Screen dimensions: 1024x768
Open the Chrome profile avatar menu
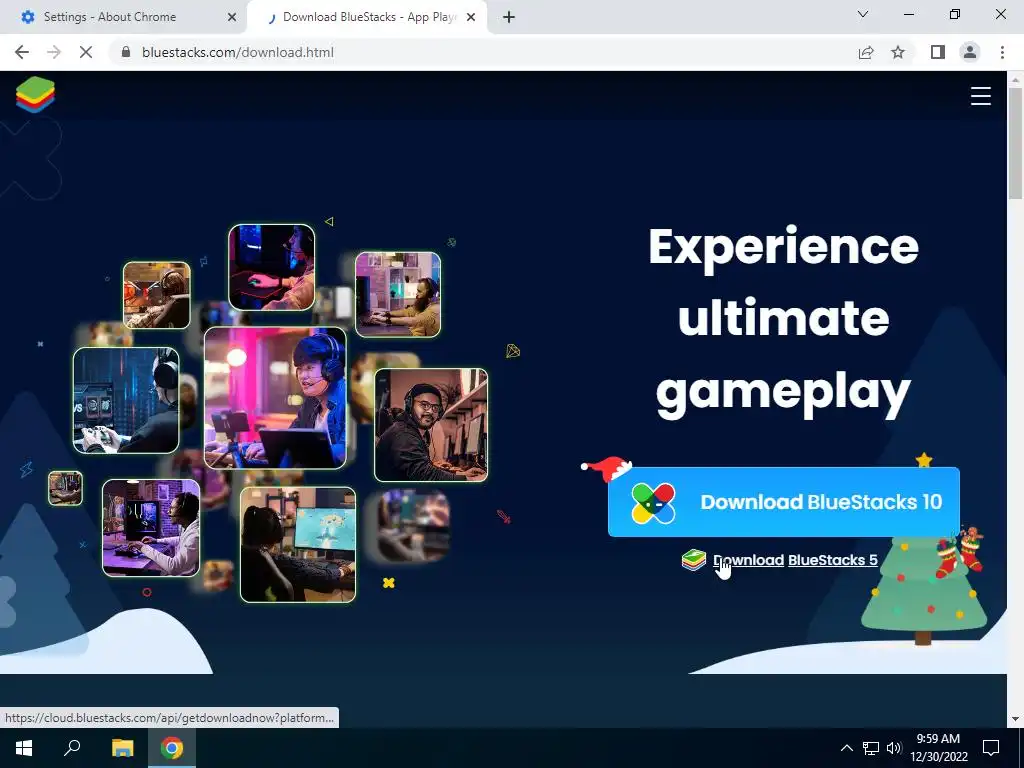970,52
